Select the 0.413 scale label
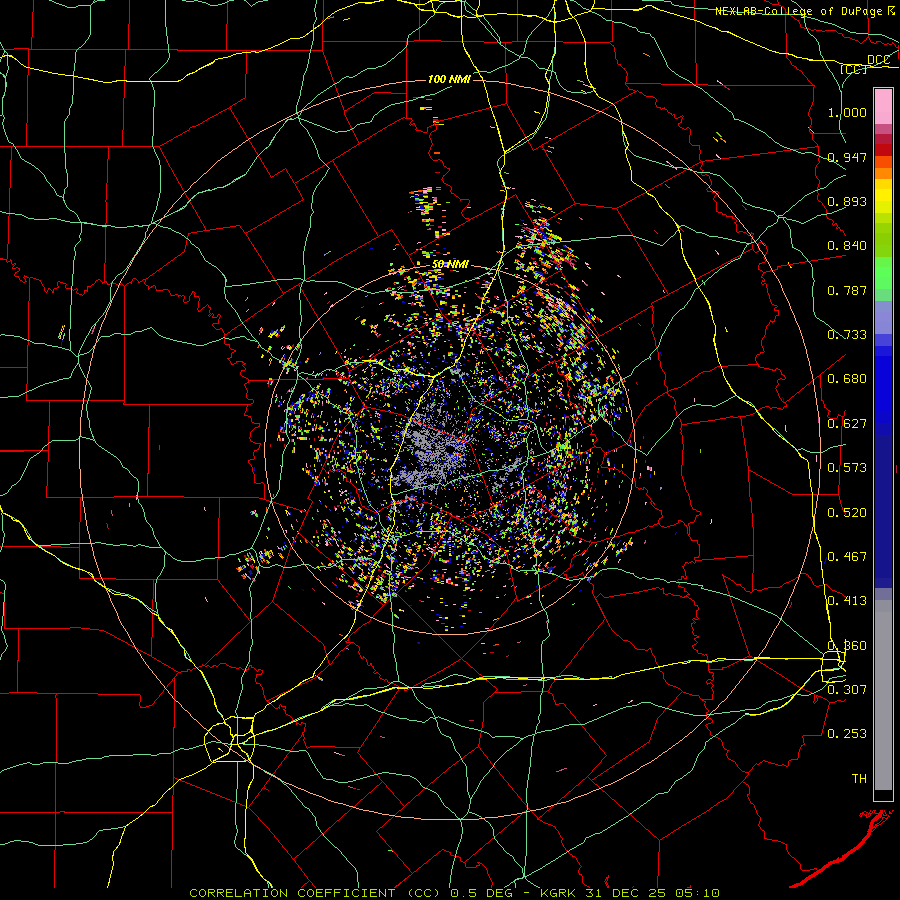Screen dimensions: 900x900 coord(847,601)
